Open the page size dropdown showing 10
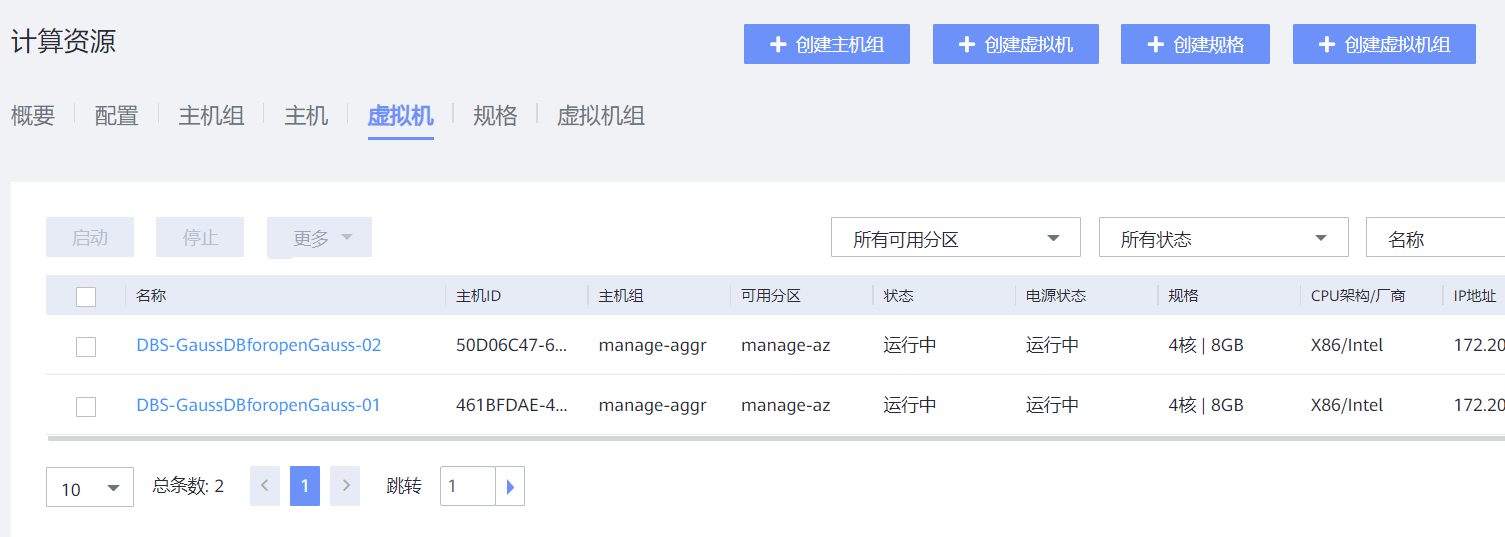 coord(90,488)
